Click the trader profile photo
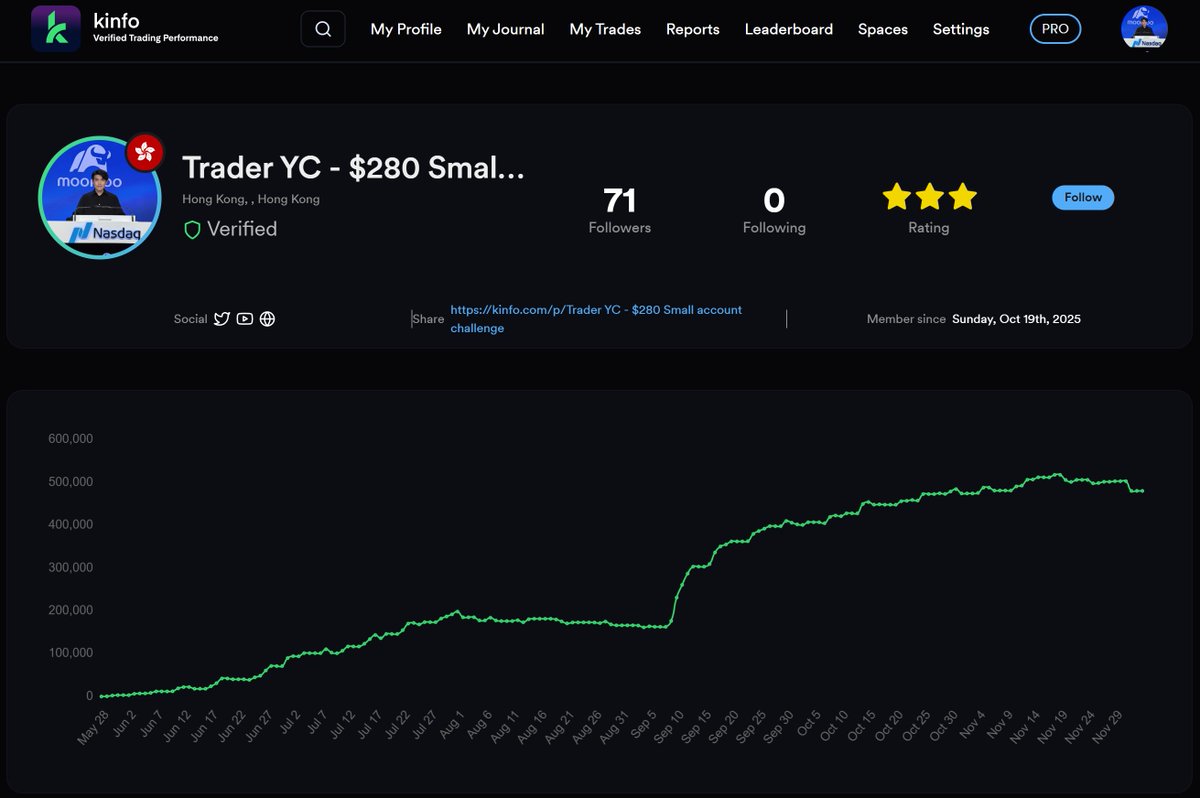Screen dimensions: 1200x798 [100, 197]
